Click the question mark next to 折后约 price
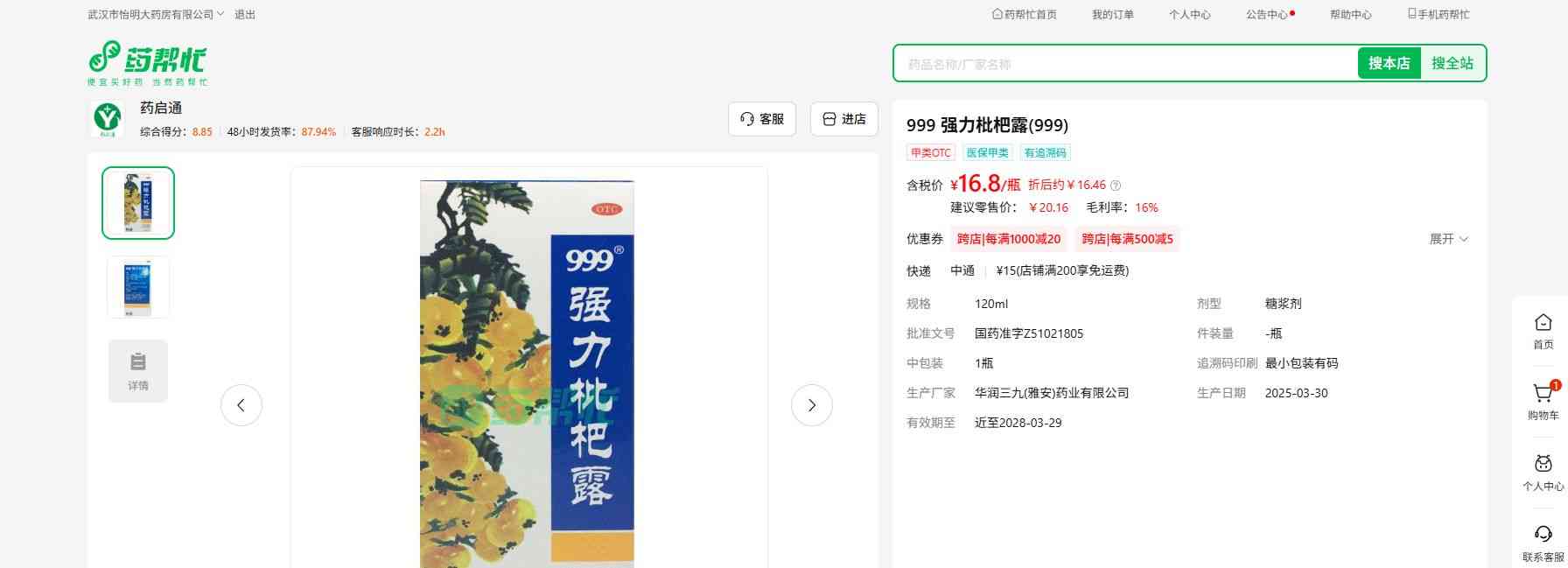This screenshot has width=1568, height=568. tap(1116, 186)
